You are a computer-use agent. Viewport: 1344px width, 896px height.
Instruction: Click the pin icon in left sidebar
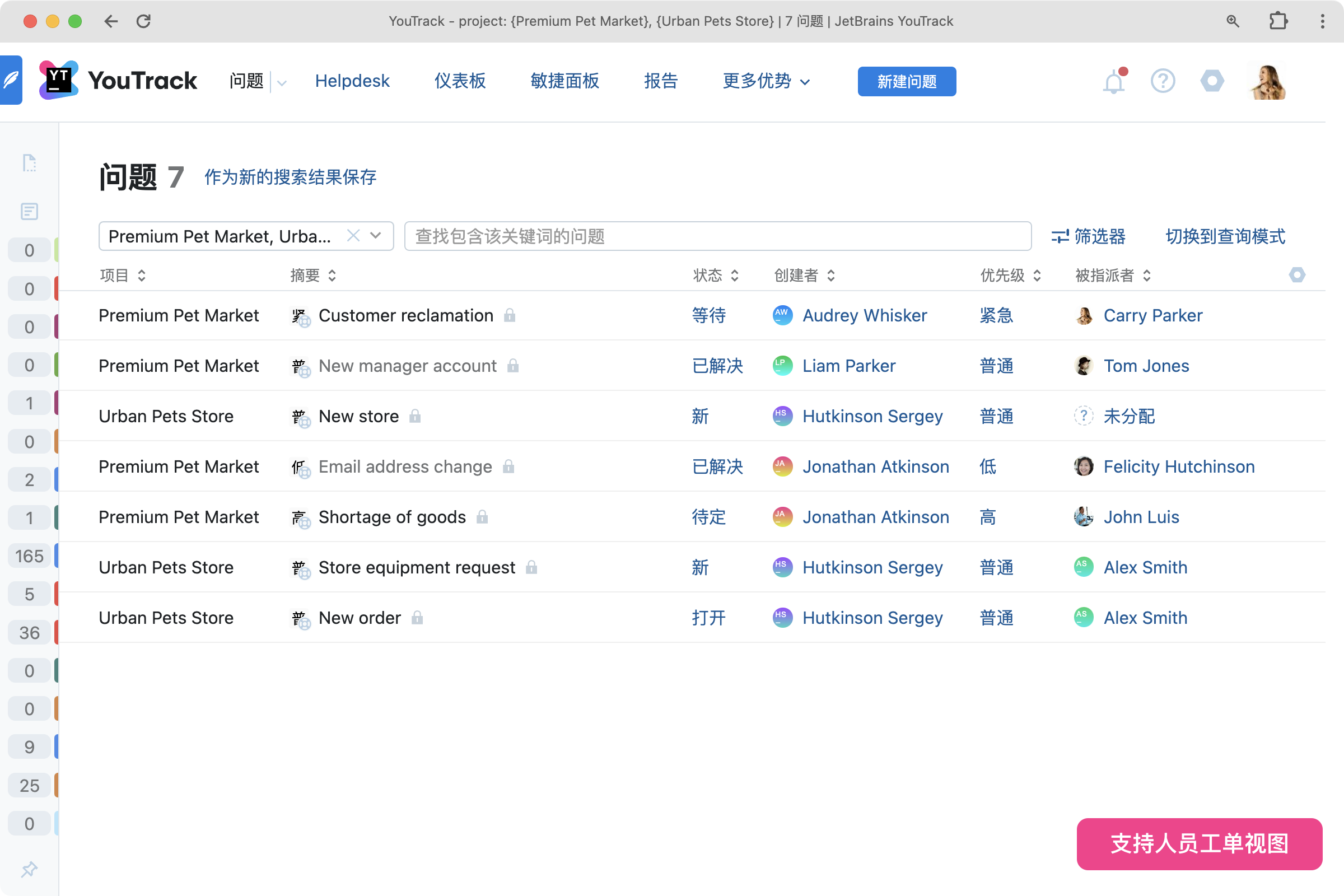[x=29, y=869]
